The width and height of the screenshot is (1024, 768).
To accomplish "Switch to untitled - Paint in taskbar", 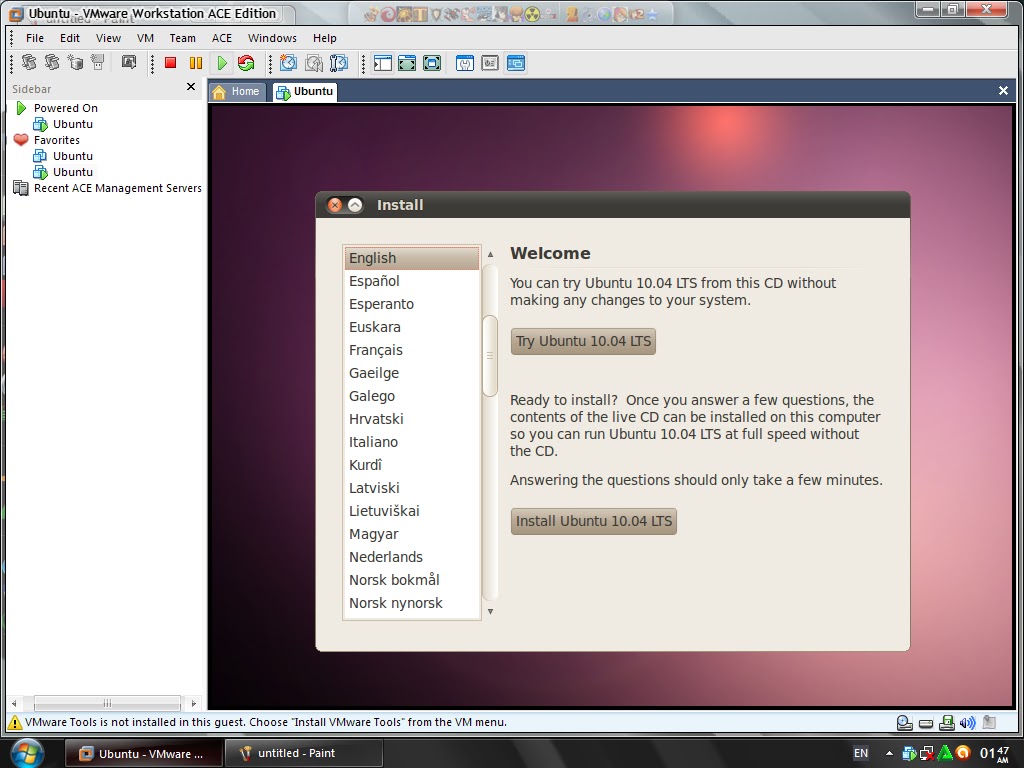I will pos(304,753).
